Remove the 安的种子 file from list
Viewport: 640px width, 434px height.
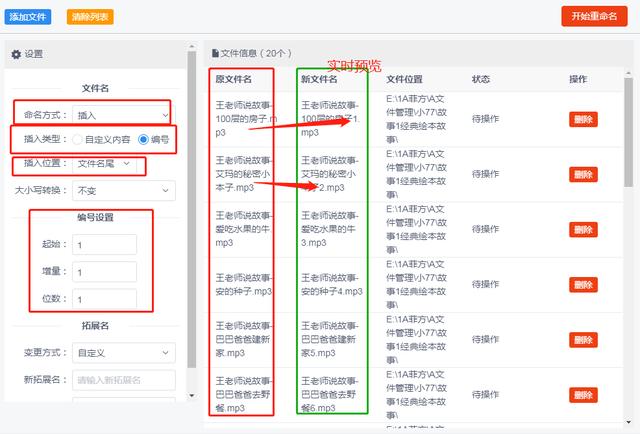[x=583, y=287]
